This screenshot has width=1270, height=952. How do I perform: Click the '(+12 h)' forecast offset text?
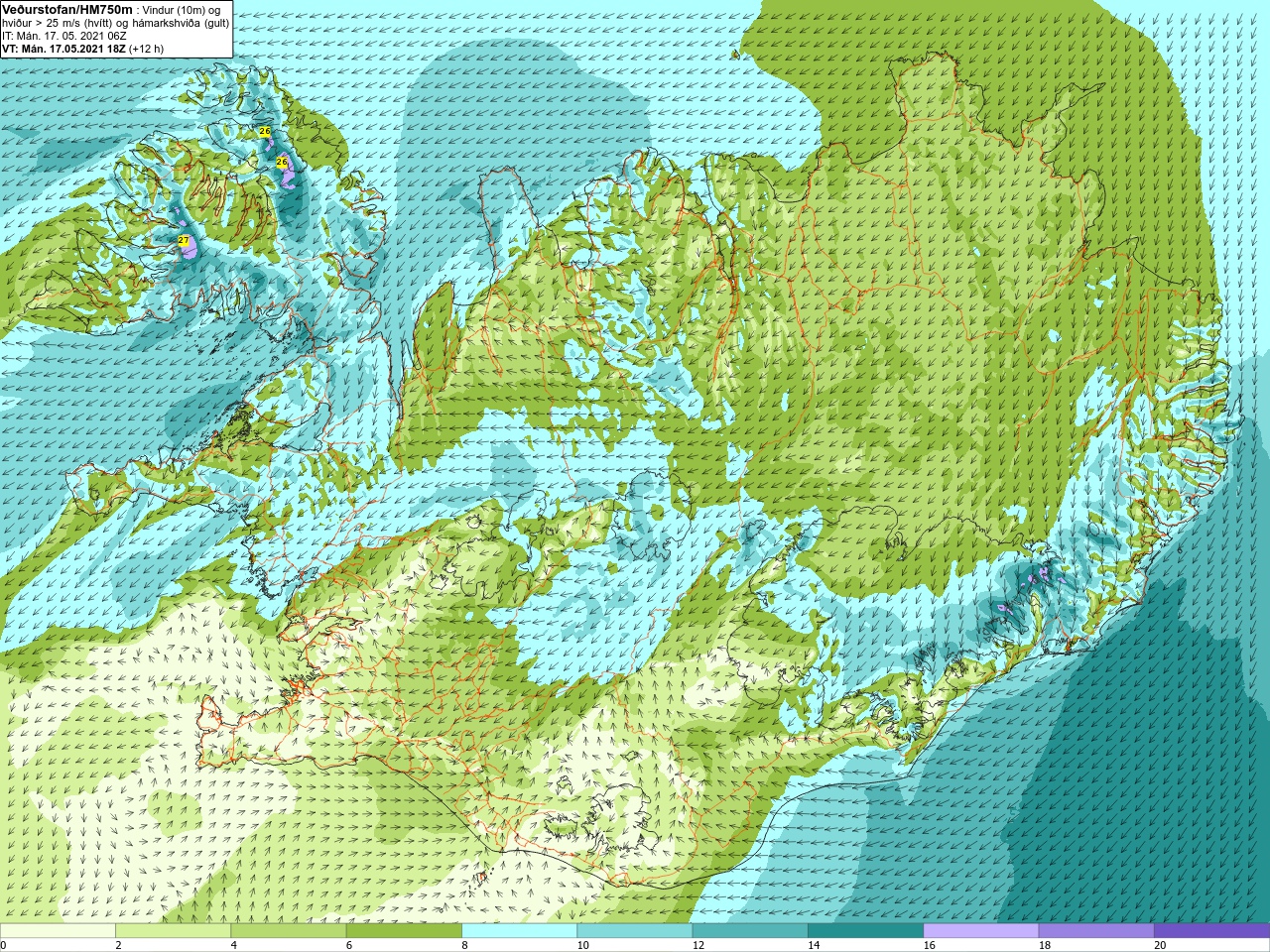[147, 49]
